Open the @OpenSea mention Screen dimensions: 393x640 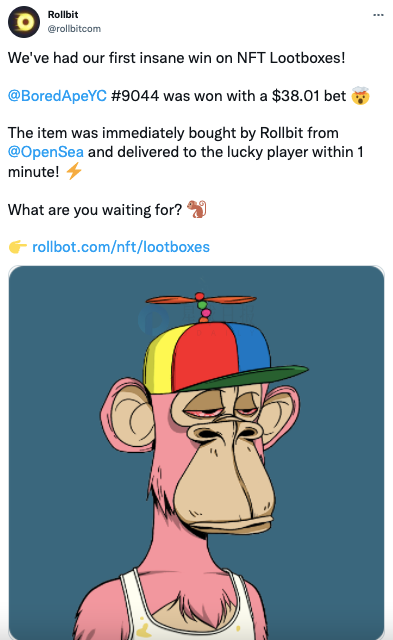46,152
